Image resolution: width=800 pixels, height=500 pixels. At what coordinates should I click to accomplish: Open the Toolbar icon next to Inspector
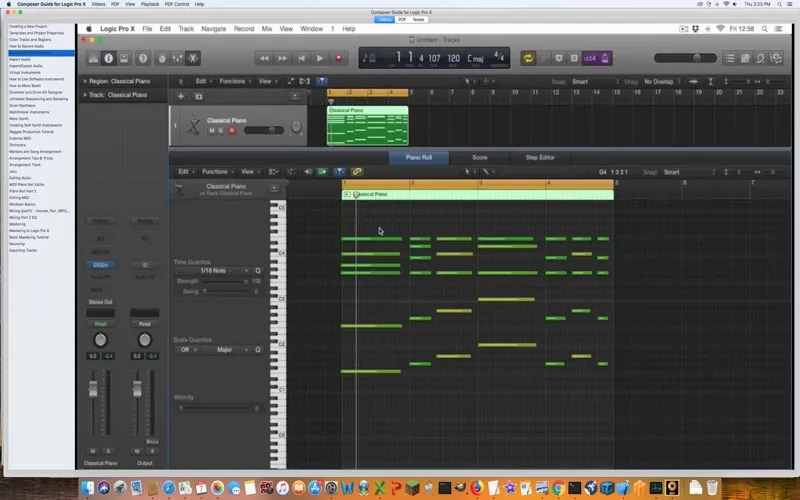[x=124, y=58]
